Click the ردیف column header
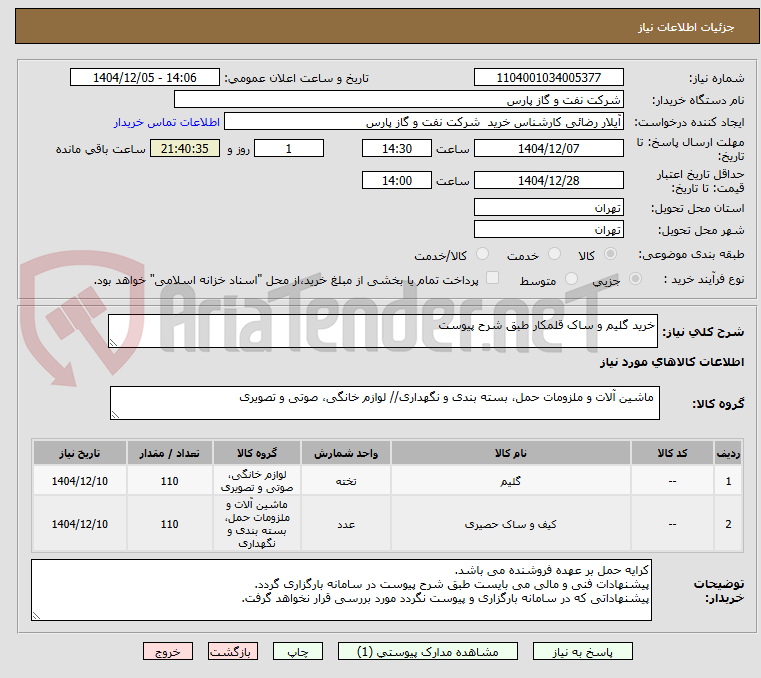The width and height of the screenshot is (761, 678). point(728,453)
